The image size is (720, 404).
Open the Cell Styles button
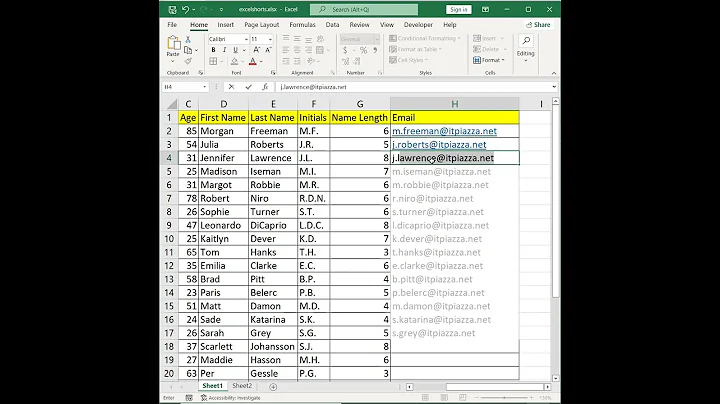409,60
